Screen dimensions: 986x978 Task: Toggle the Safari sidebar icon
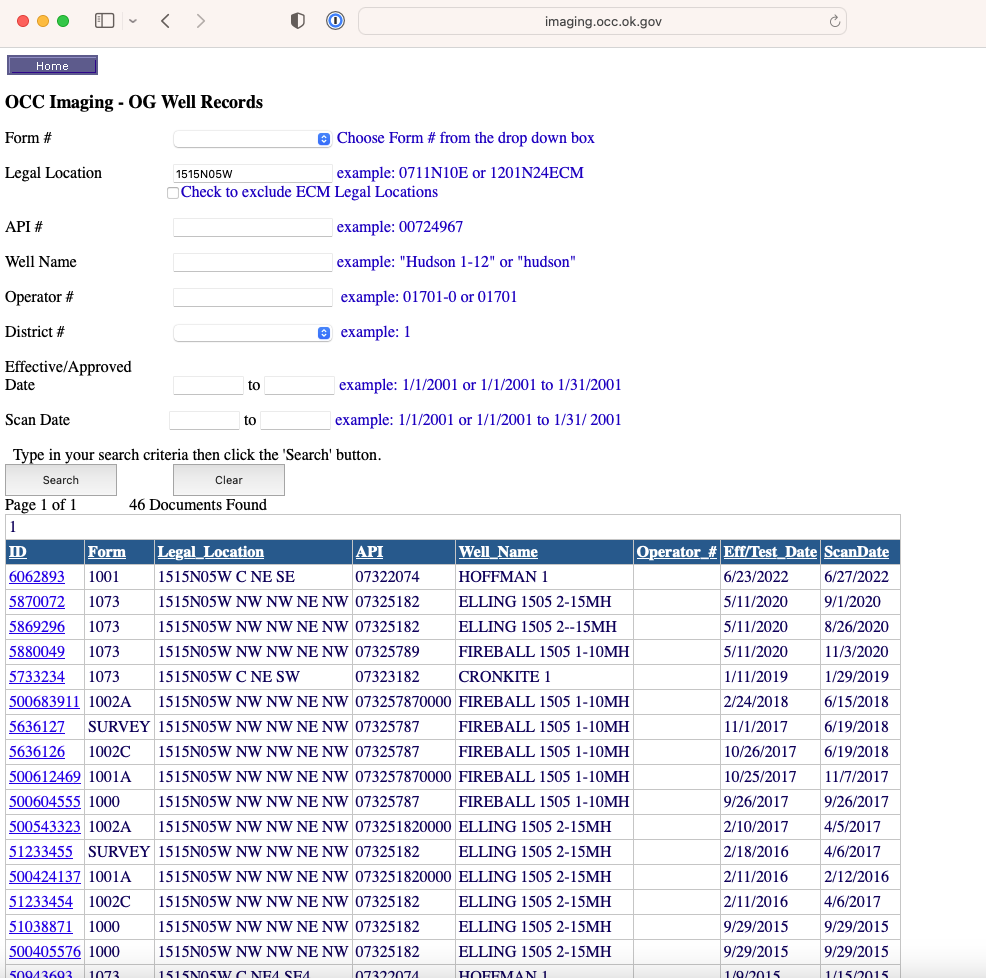coord(104,21)
